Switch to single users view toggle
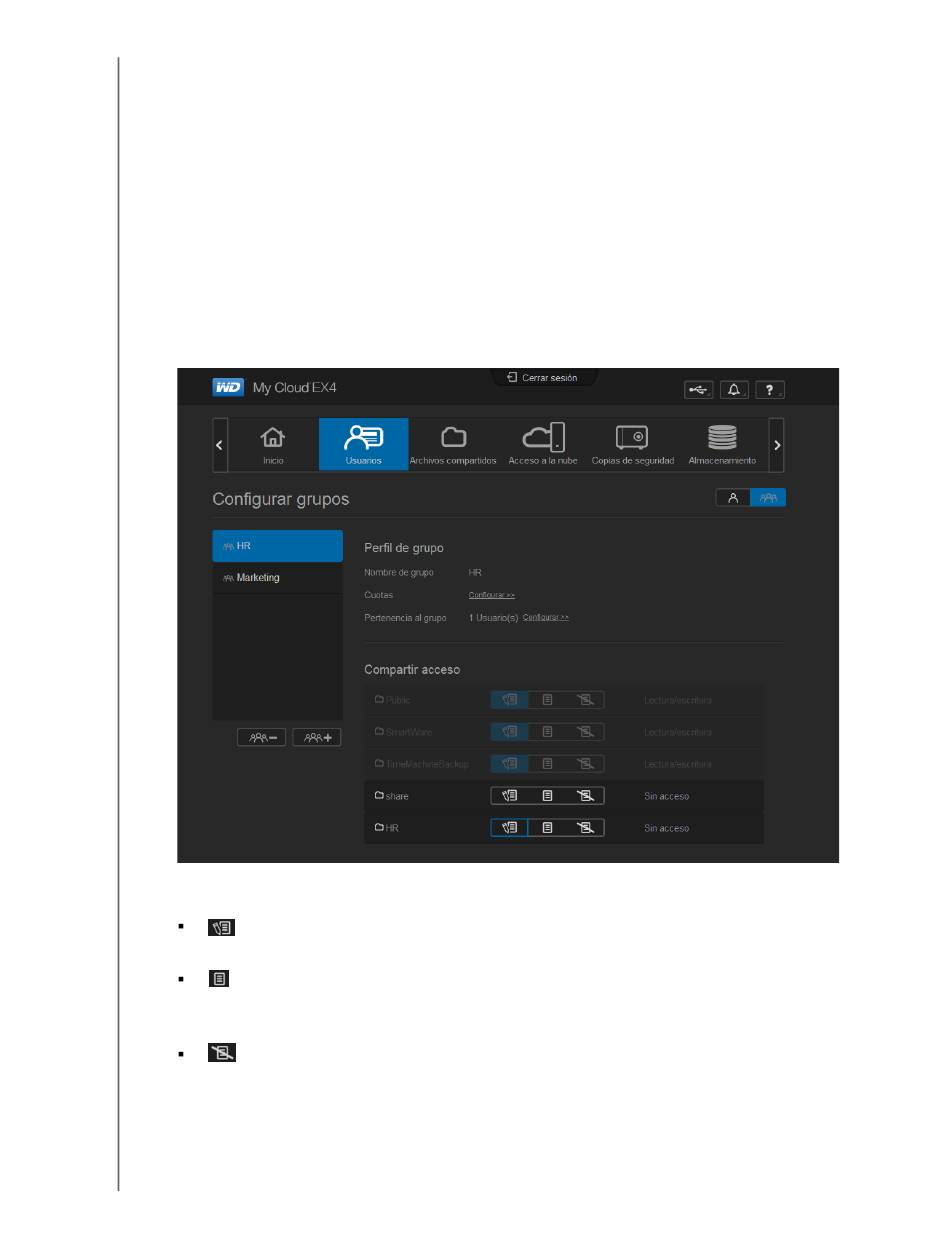Image resolution: width=950 pixels, height=1248 pixels. pyautogui.click(x=733, y=498)
